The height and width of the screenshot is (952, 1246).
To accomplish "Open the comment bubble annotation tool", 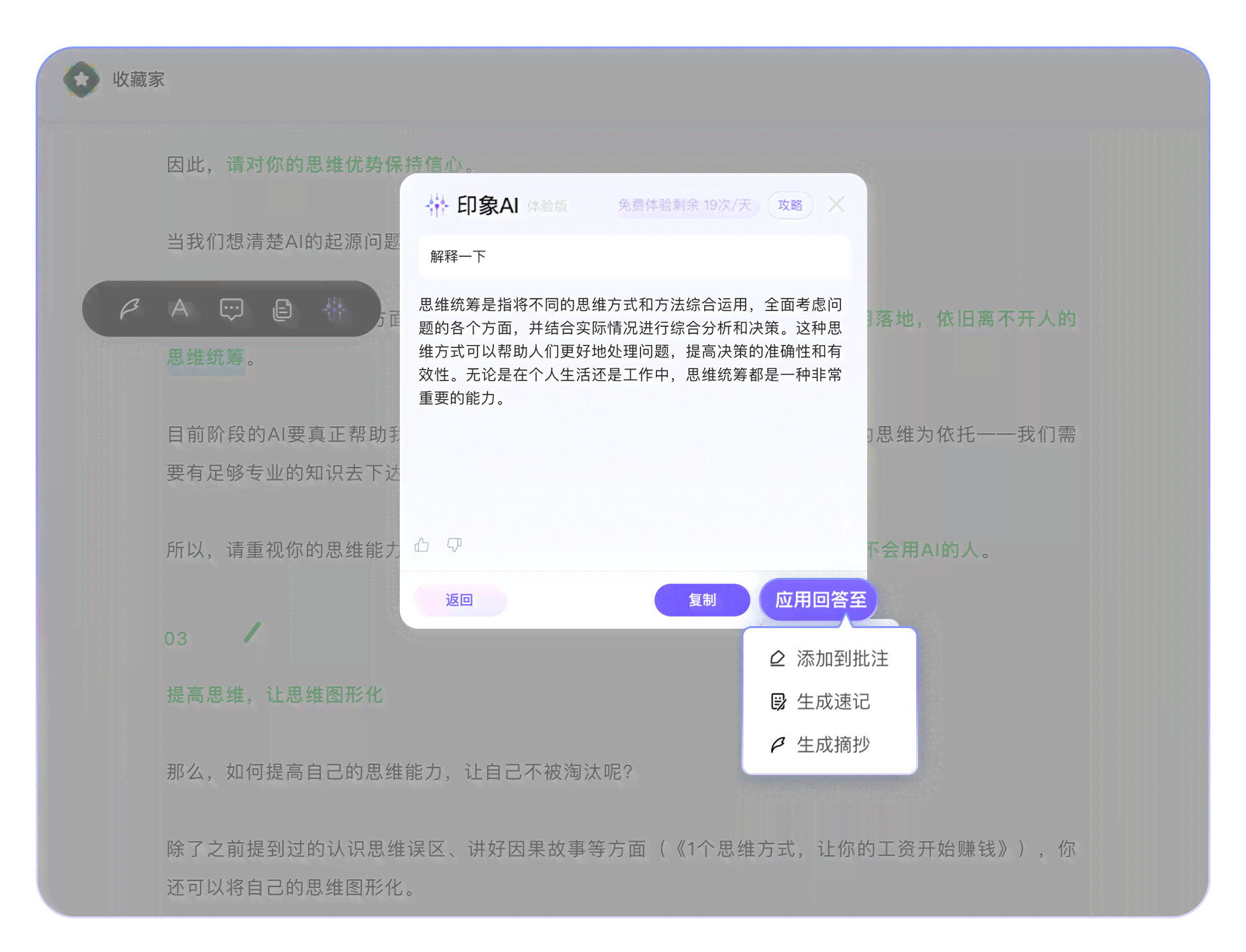I will pyautogui.click(x=231, y=309).
